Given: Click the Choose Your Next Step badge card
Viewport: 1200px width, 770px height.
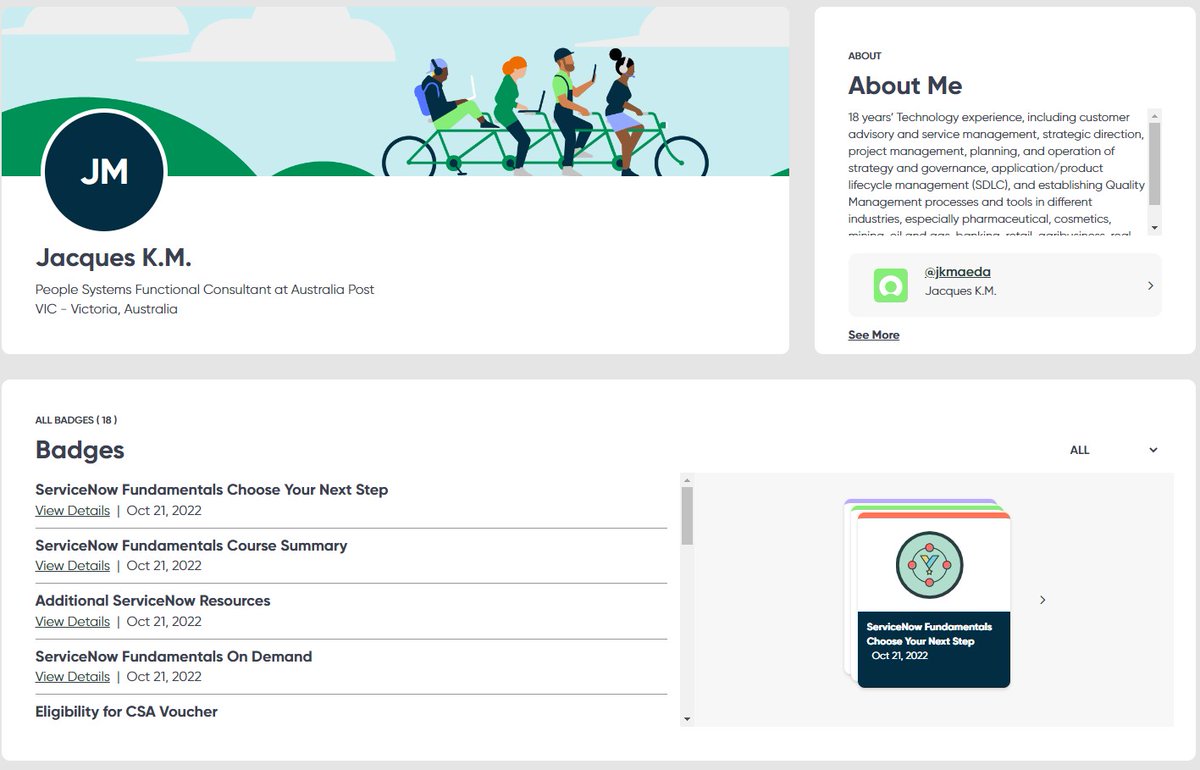Looking at the screenshot, I should point(933,600).
